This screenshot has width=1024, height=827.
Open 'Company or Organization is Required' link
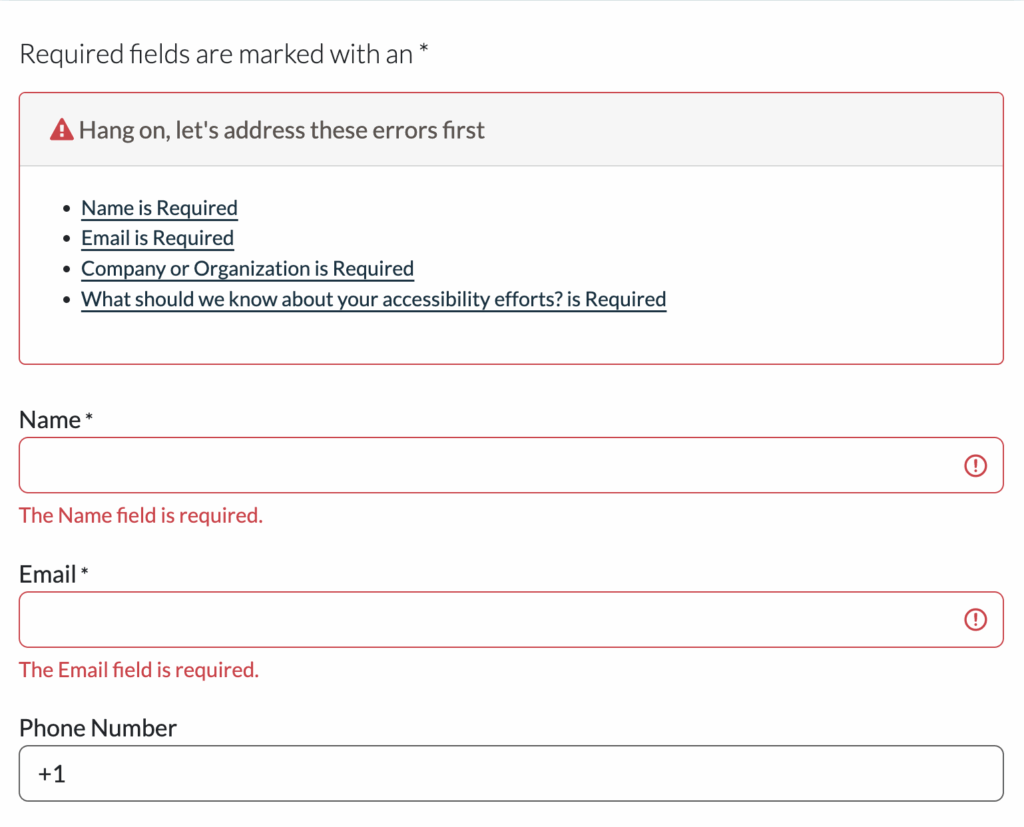click(x=247, y=269)
